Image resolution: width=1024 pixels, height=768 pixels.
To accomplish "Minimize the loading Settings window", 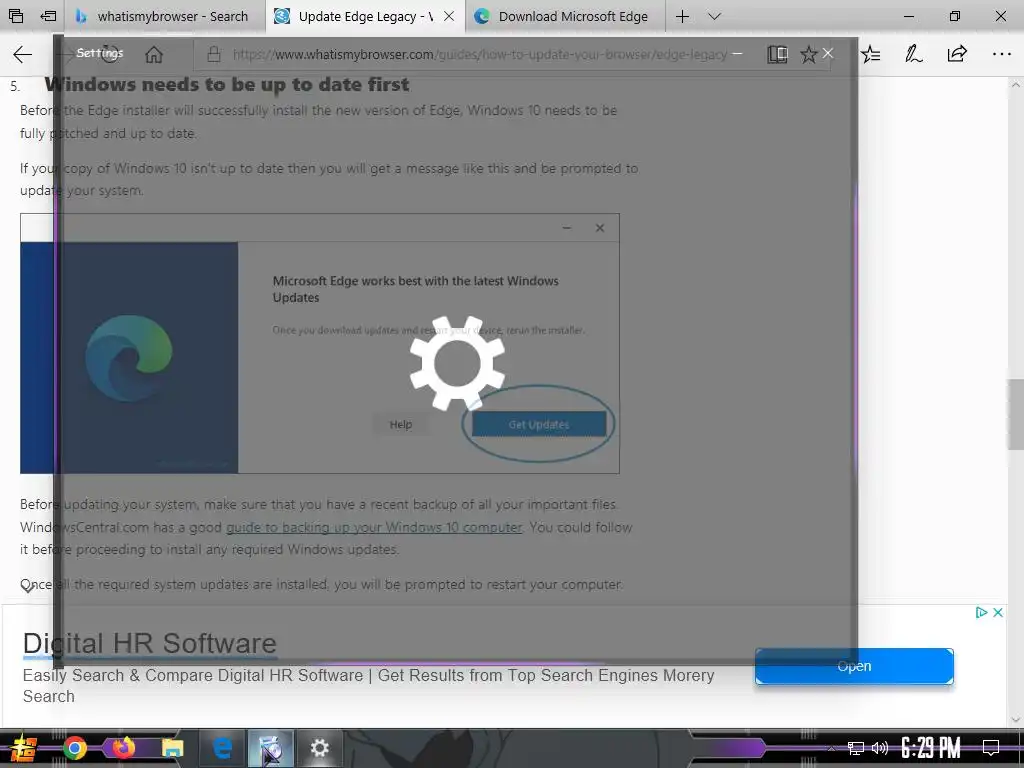I will pos(737,53).
